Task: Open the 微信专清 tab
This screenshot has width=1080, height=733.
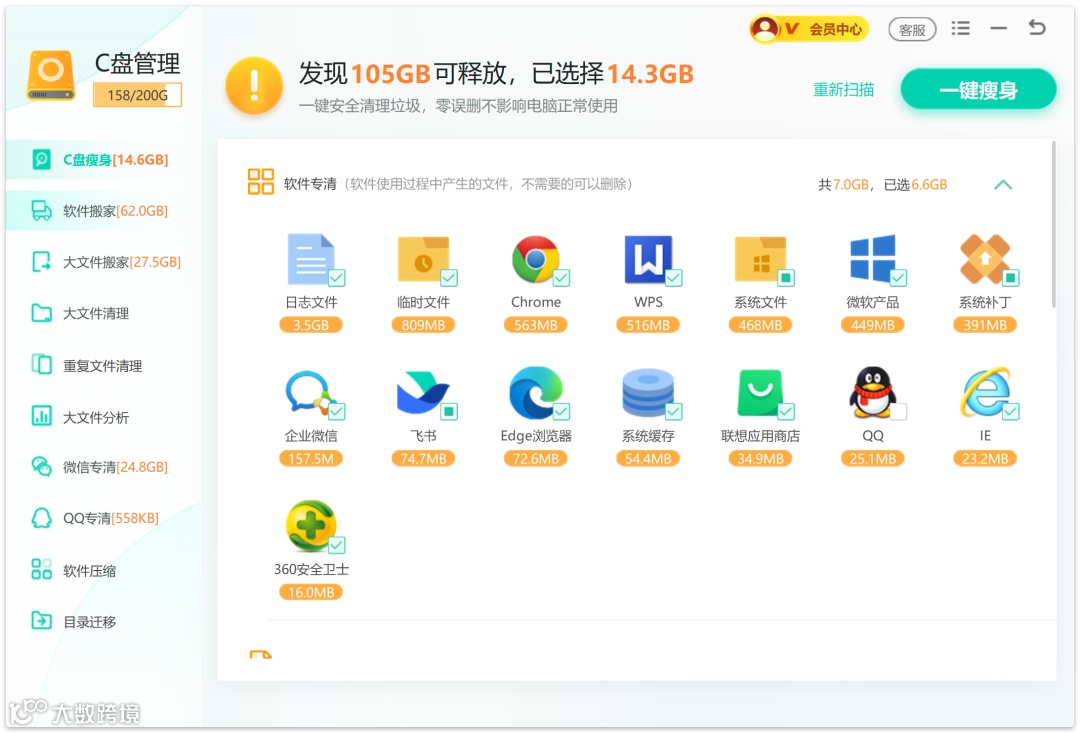Action: (103, 467)
